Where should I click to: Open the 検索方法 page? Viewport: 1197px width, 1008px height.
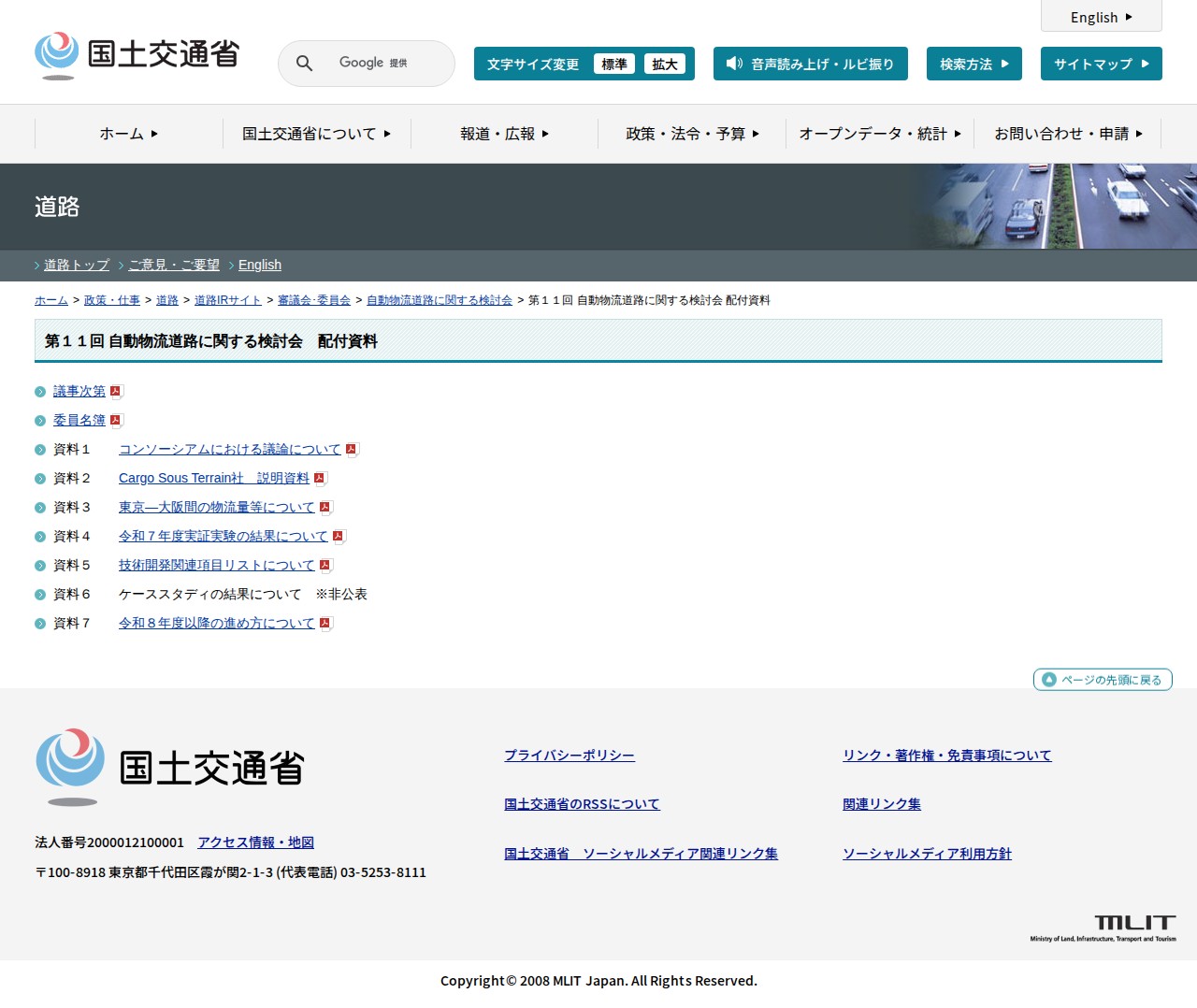974,64
